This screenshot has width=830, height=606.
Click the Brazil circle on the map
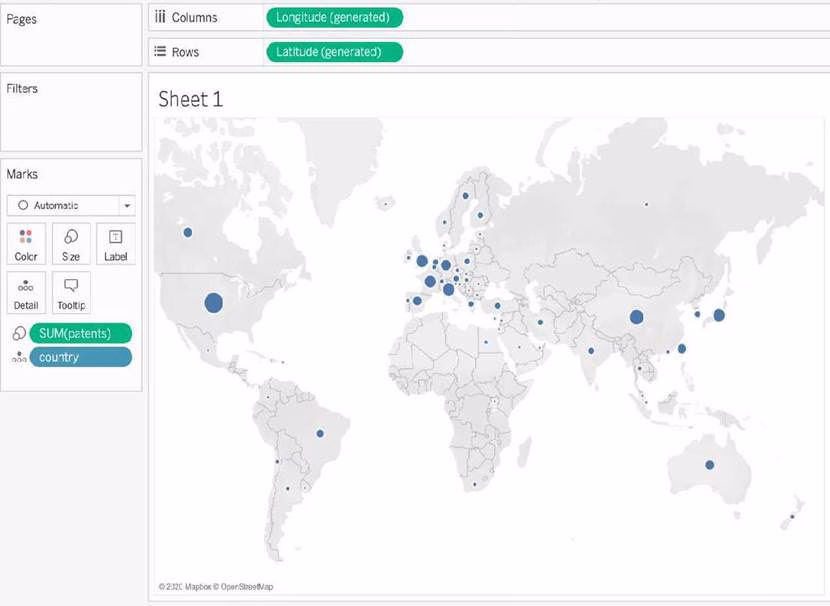(x=320, y=433)
